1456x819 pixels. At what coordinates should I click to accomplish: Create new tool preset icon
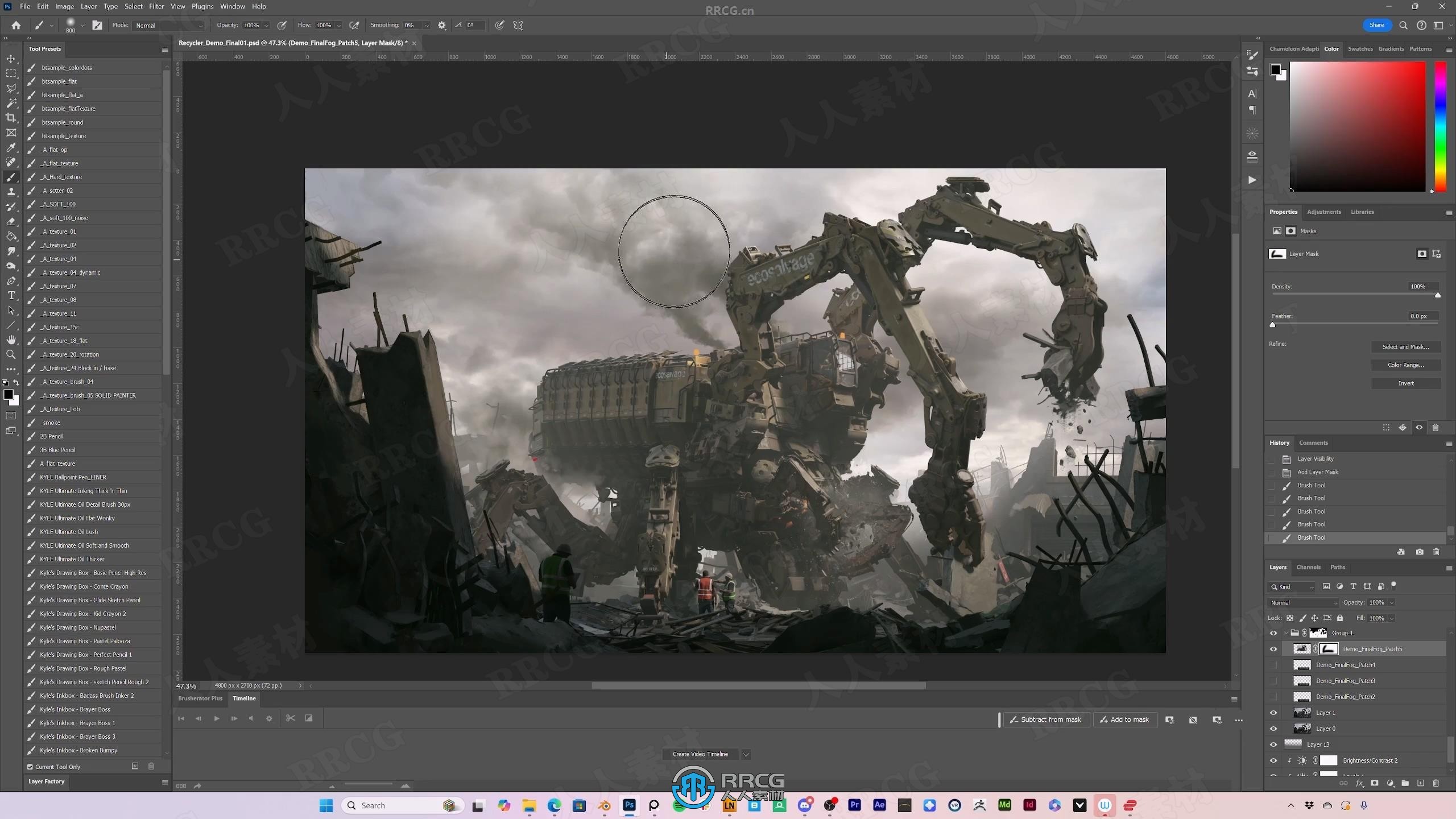(x=135, y=766)
